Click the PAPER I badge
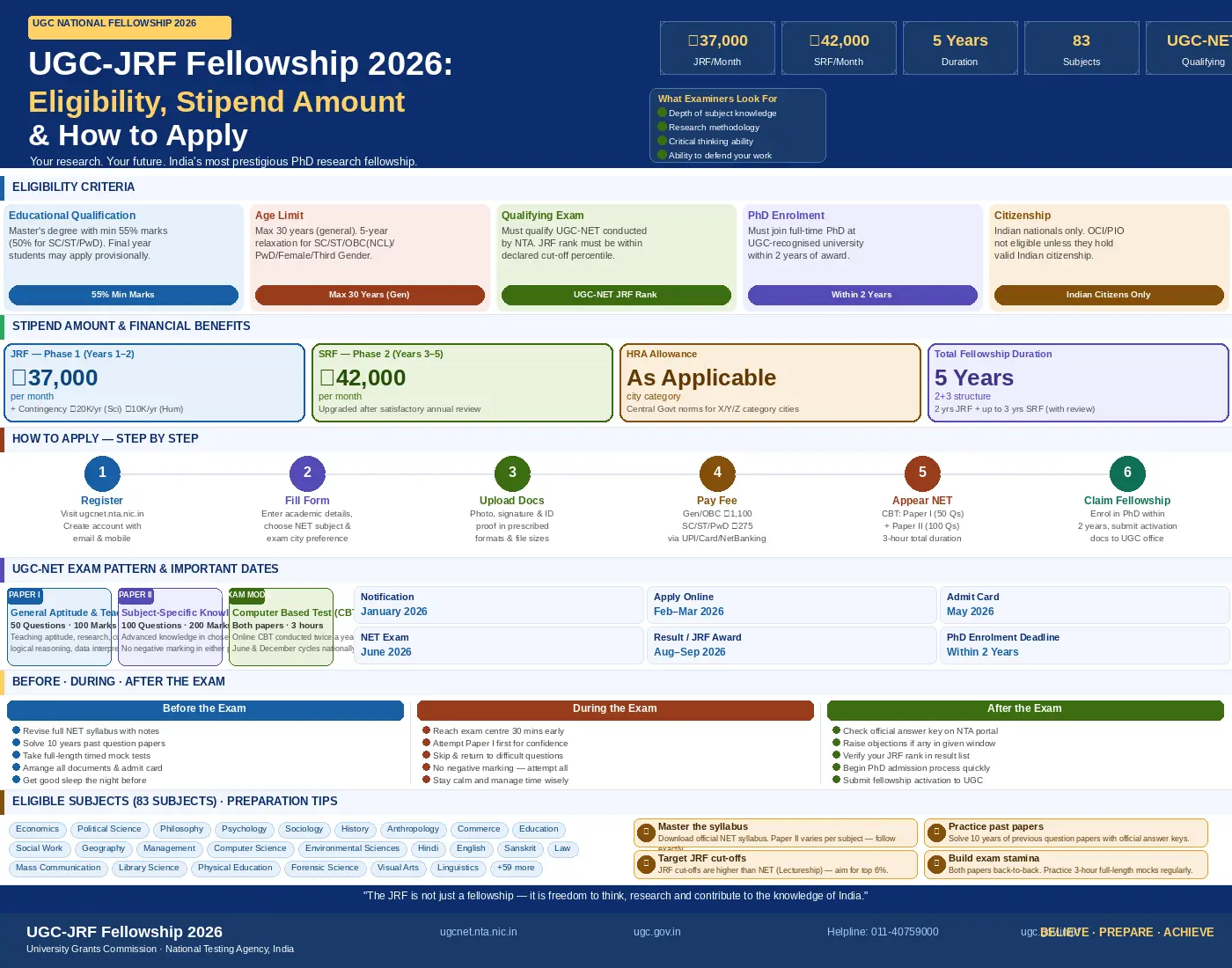The height and width of the screenshot is (968, 1232). point(25,596)
